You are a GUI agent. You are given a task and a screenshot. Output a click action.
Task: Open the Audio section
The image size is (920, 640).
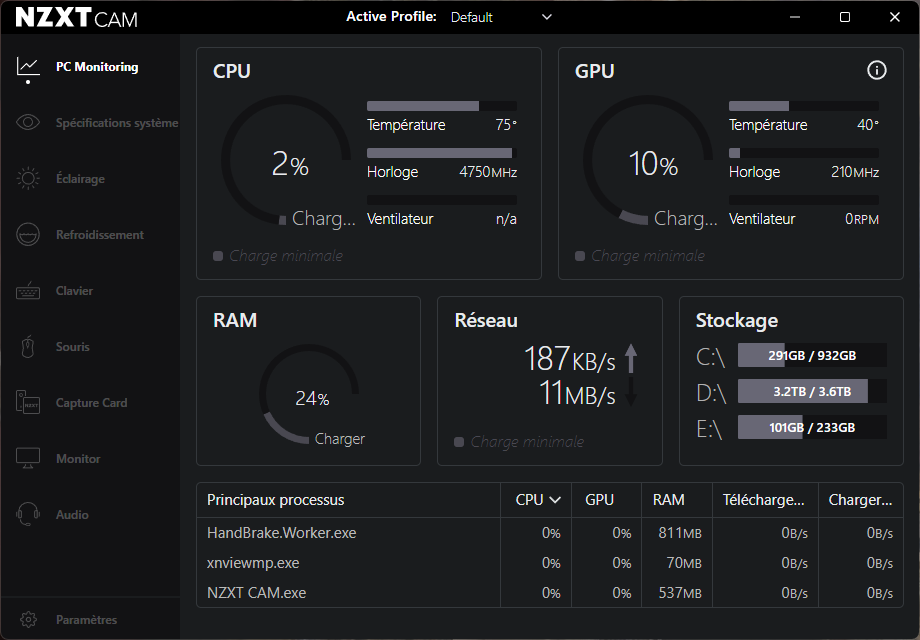pyautogui.click(x=72, y=515)
